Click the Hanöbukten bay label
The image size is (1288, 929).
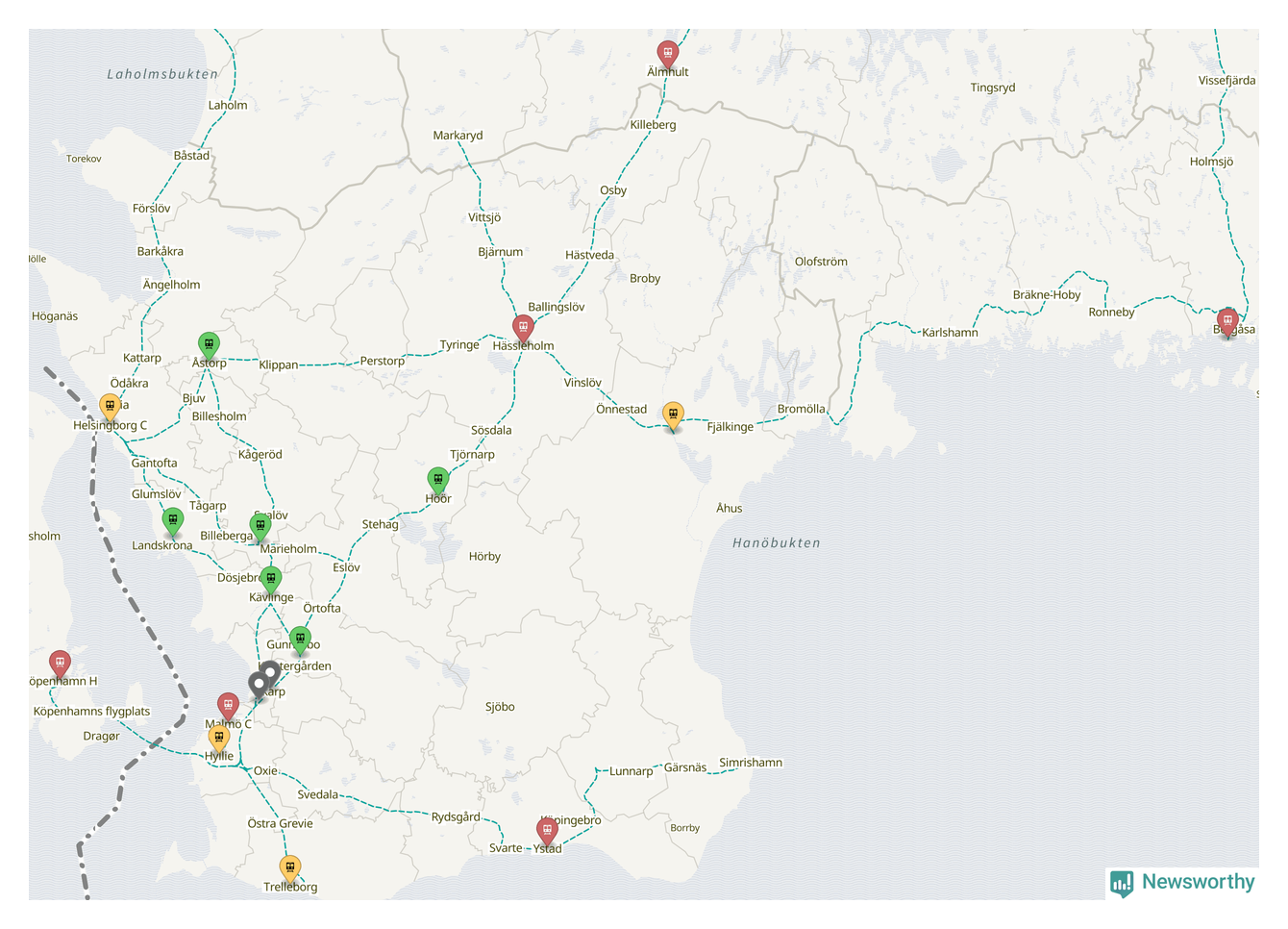pyautogui.click(x=777, y=543)
